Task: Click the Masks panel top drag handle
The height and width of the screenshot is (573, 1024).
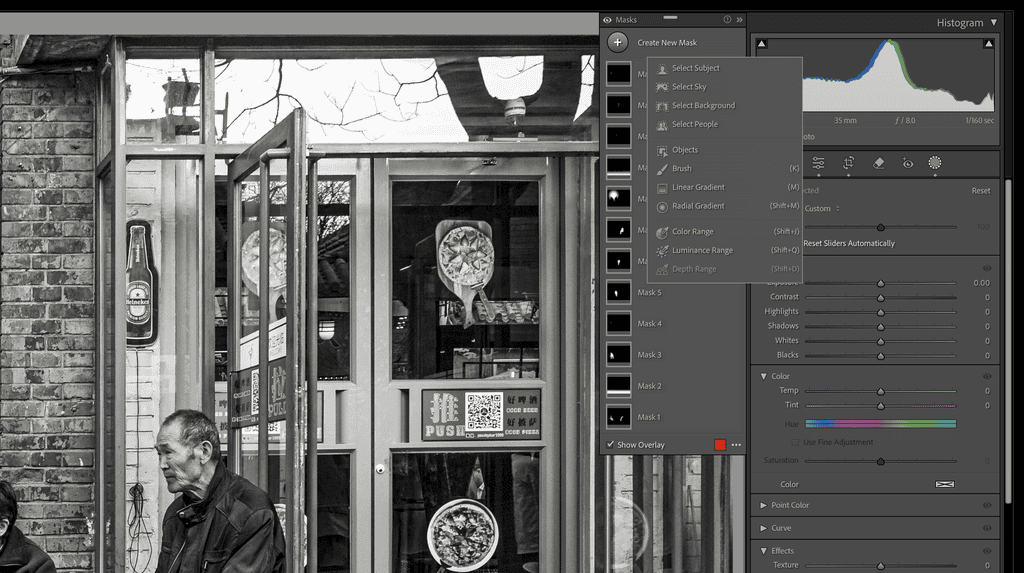Action: tap(670, 18)
